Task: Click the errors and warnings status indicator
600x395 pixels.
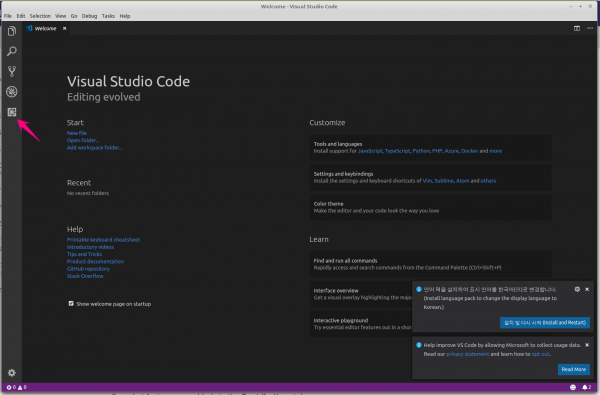Action: pyautogui.click(x=16, y=387)
